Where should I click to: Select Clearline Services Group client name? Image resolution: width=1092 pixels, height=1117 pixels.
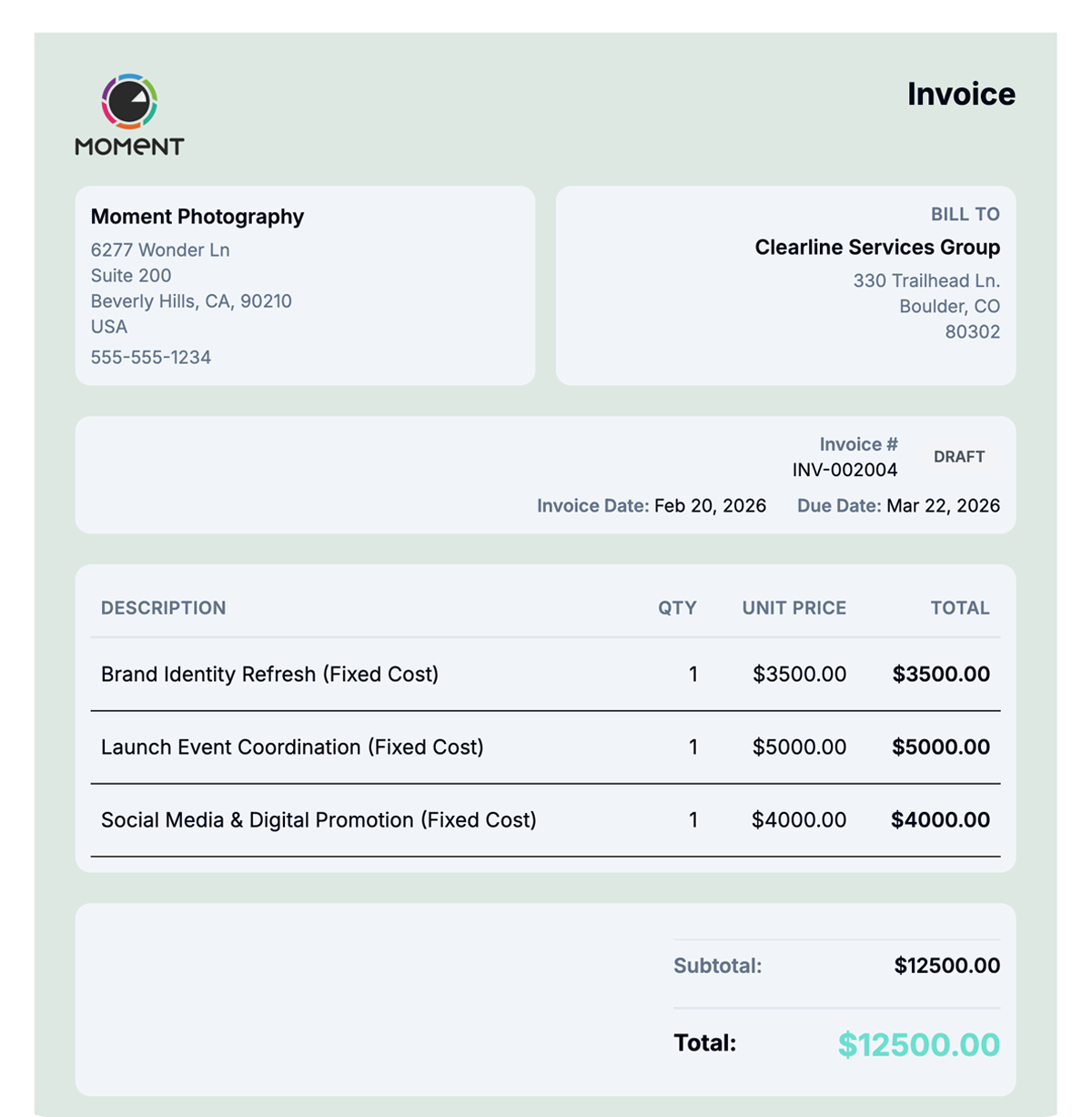[x=877, y=248]
